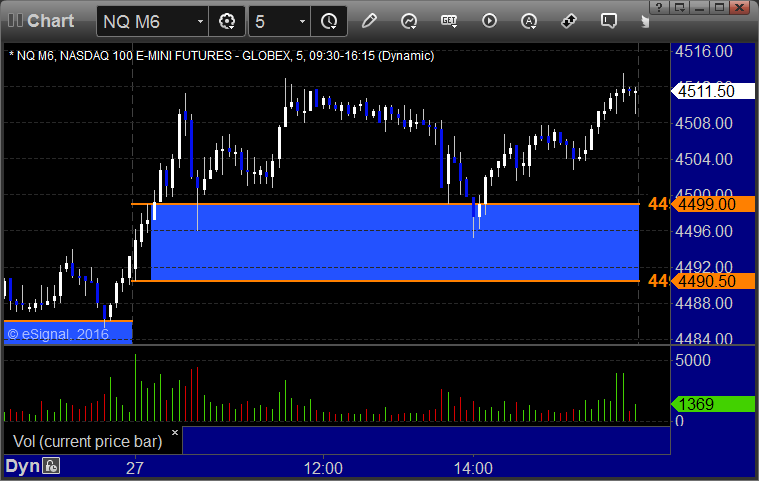Image resolution: width=759 pixels, height=481 pixels.
Task: Expand the interval 5 dropdown
Action: (x=302, y=21)
